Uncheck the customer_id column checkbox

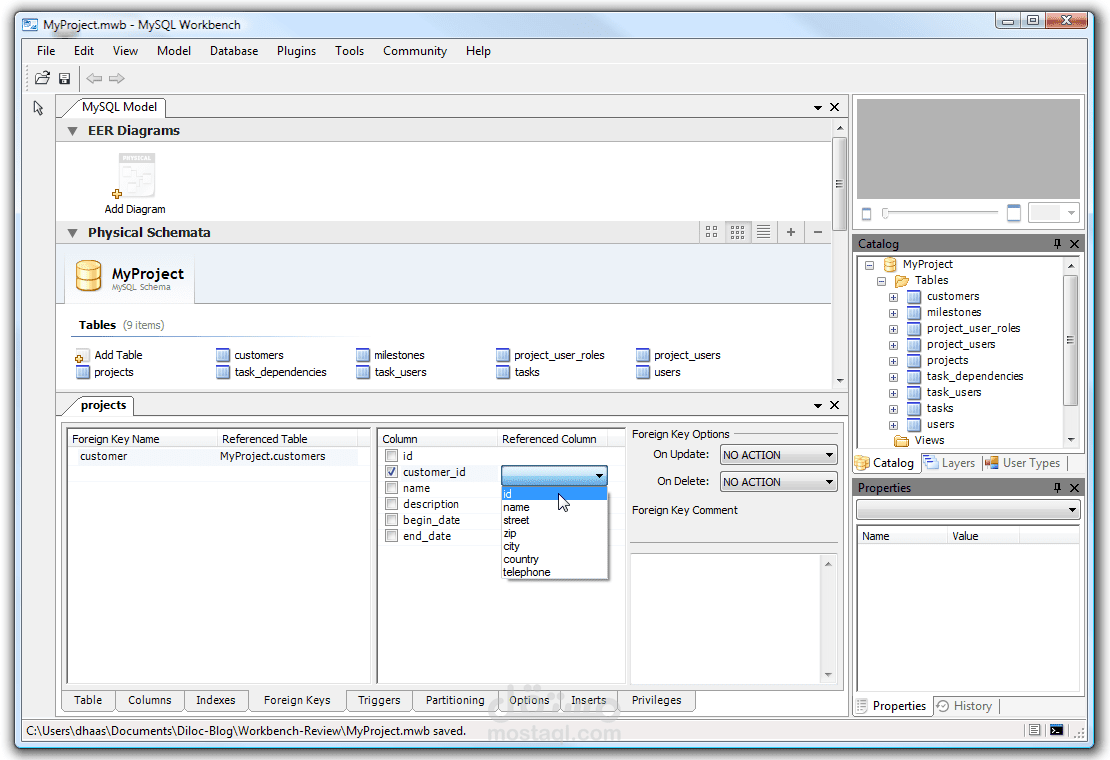point(391,471)
